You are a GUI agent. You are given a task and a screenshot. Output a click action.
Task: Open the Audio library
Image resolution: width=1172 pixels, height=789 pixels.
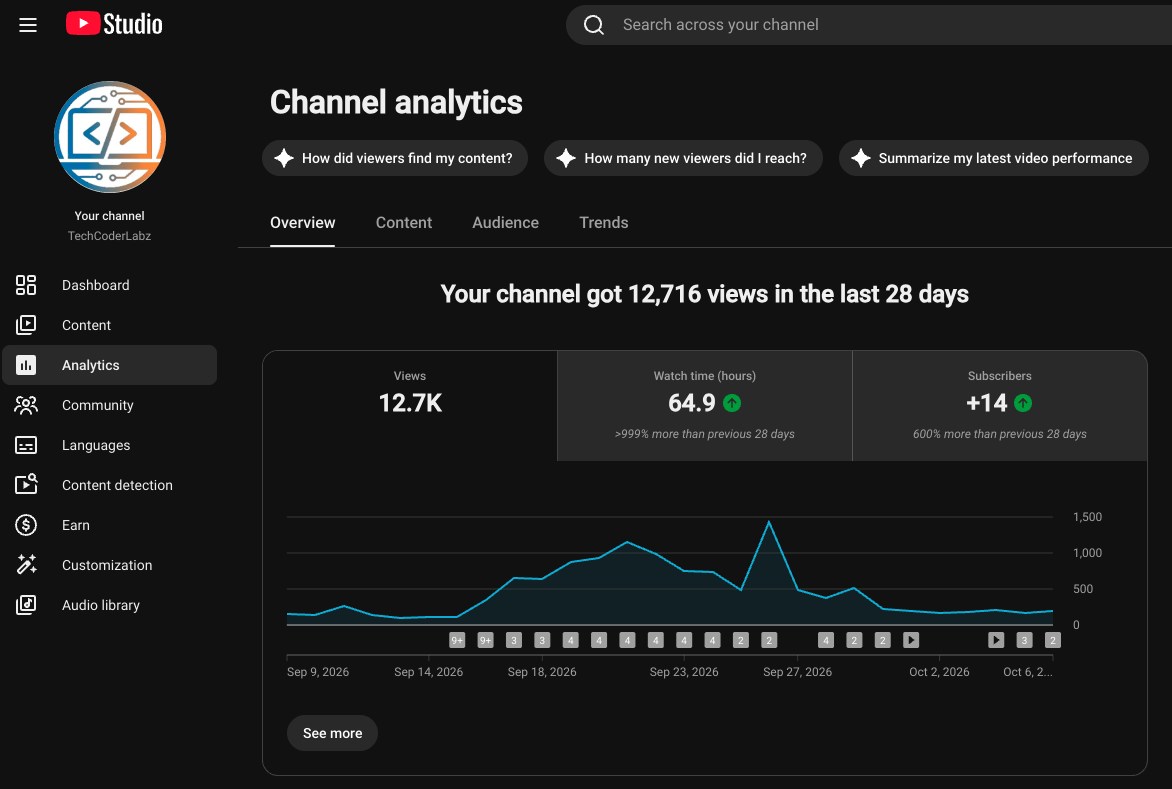coord(110,605)
